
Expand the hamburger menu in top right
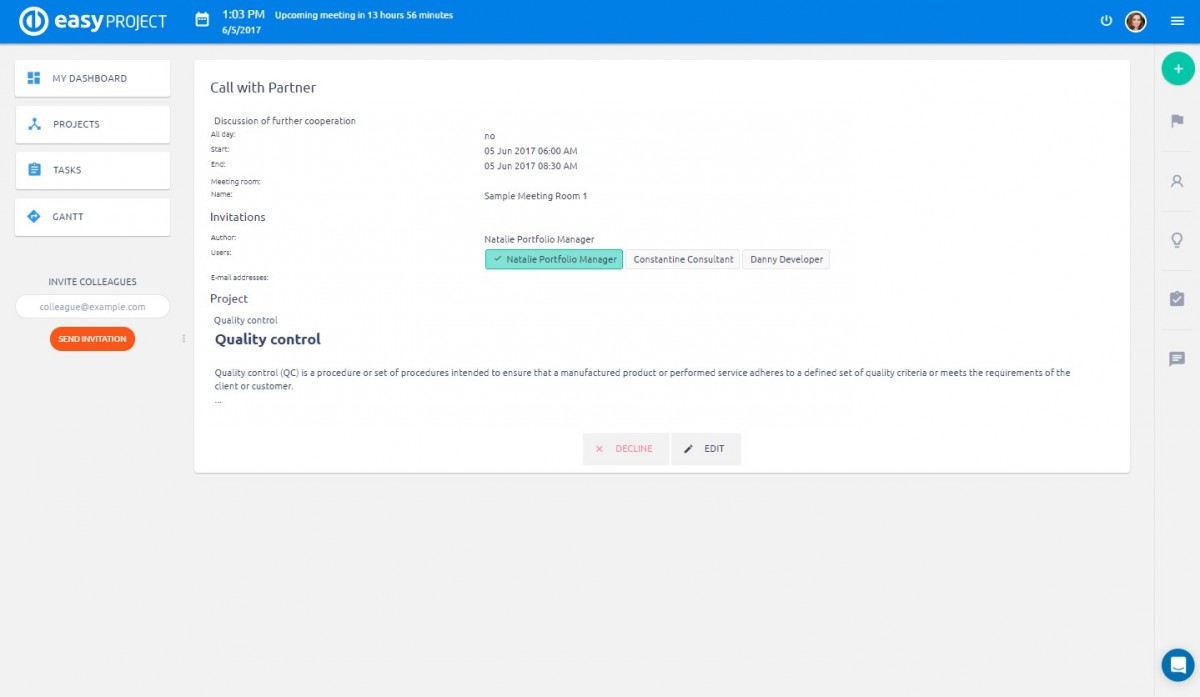(1177, 21)
